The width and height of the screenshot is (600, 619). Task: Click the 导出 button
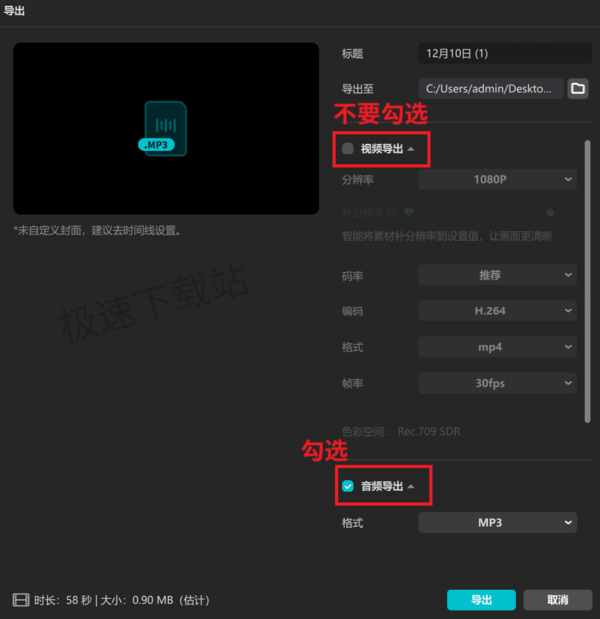click(x=481, y=600)
